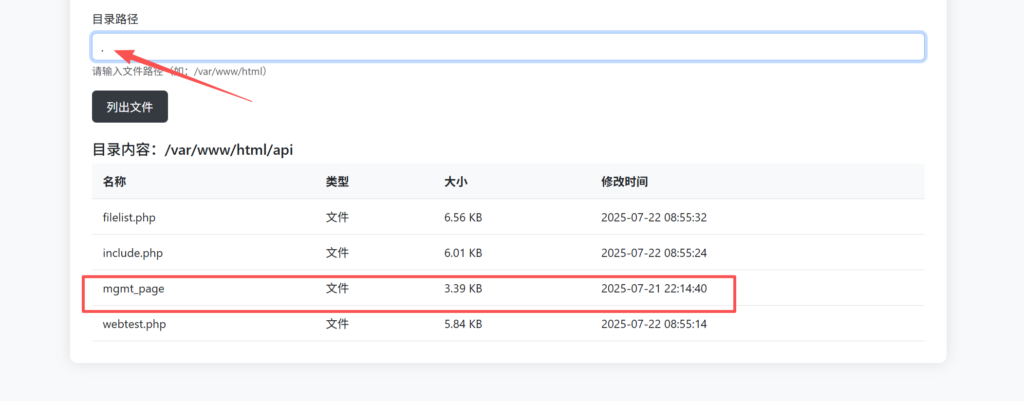1024x401 pixels.
Task: Click the 类型 column header
Action: tap(337, 182)
